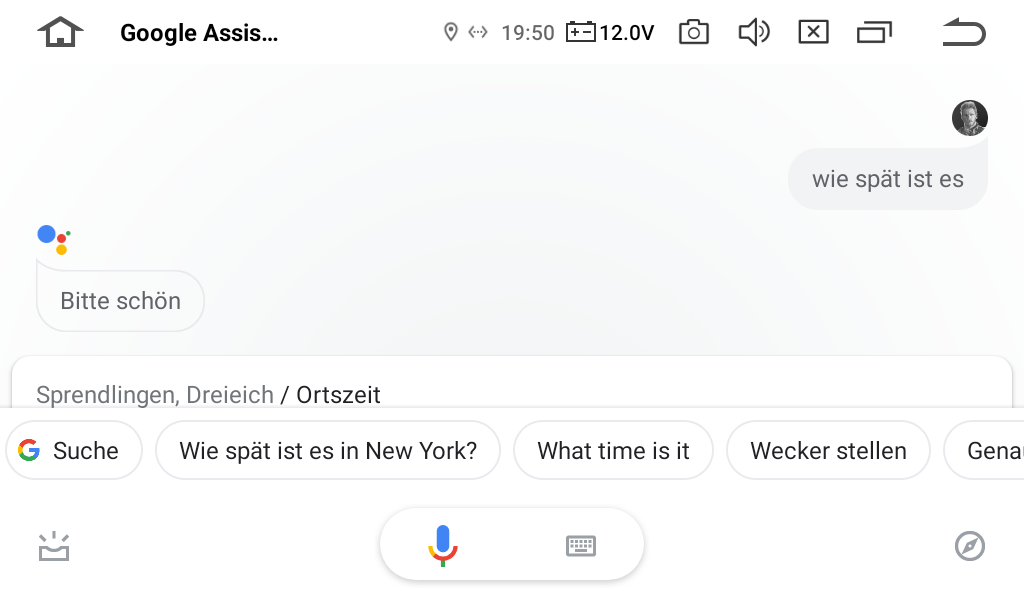Tap the 'Wecker stellen' chip
The image size is (1024, 600).
coord(828,450)
